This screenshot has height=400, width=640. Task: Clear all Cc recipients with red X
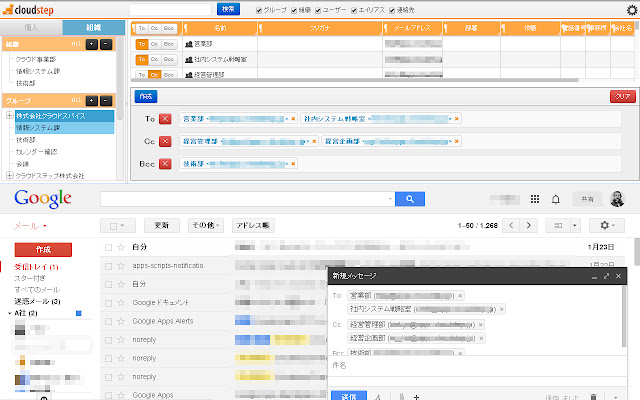[165, 141]
